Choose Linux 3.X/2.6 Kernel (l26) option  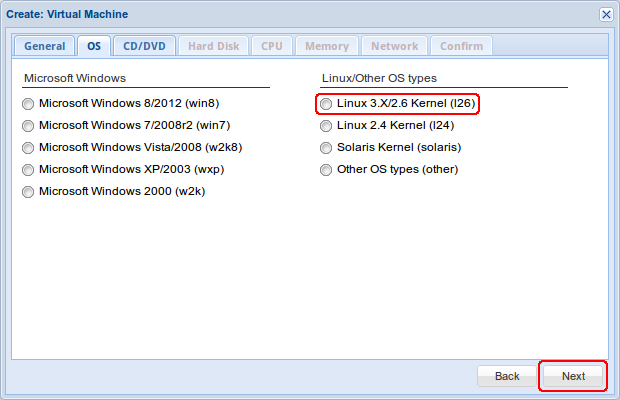point(326,104)
